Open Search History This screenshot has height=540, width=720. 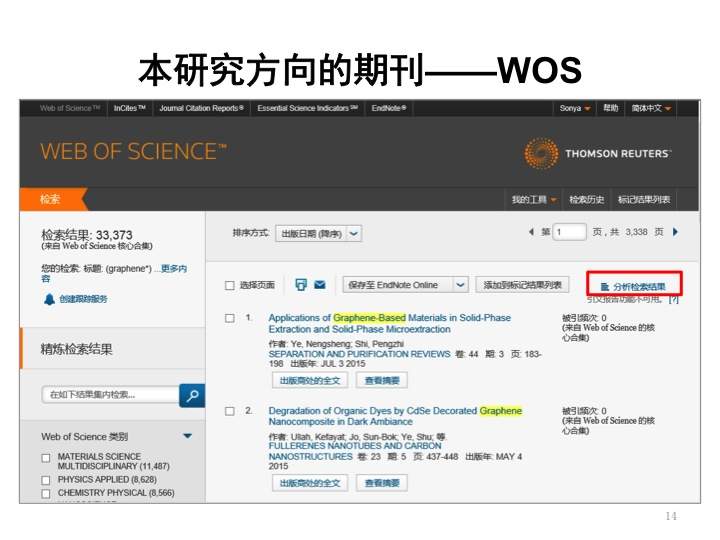[586, 200]
